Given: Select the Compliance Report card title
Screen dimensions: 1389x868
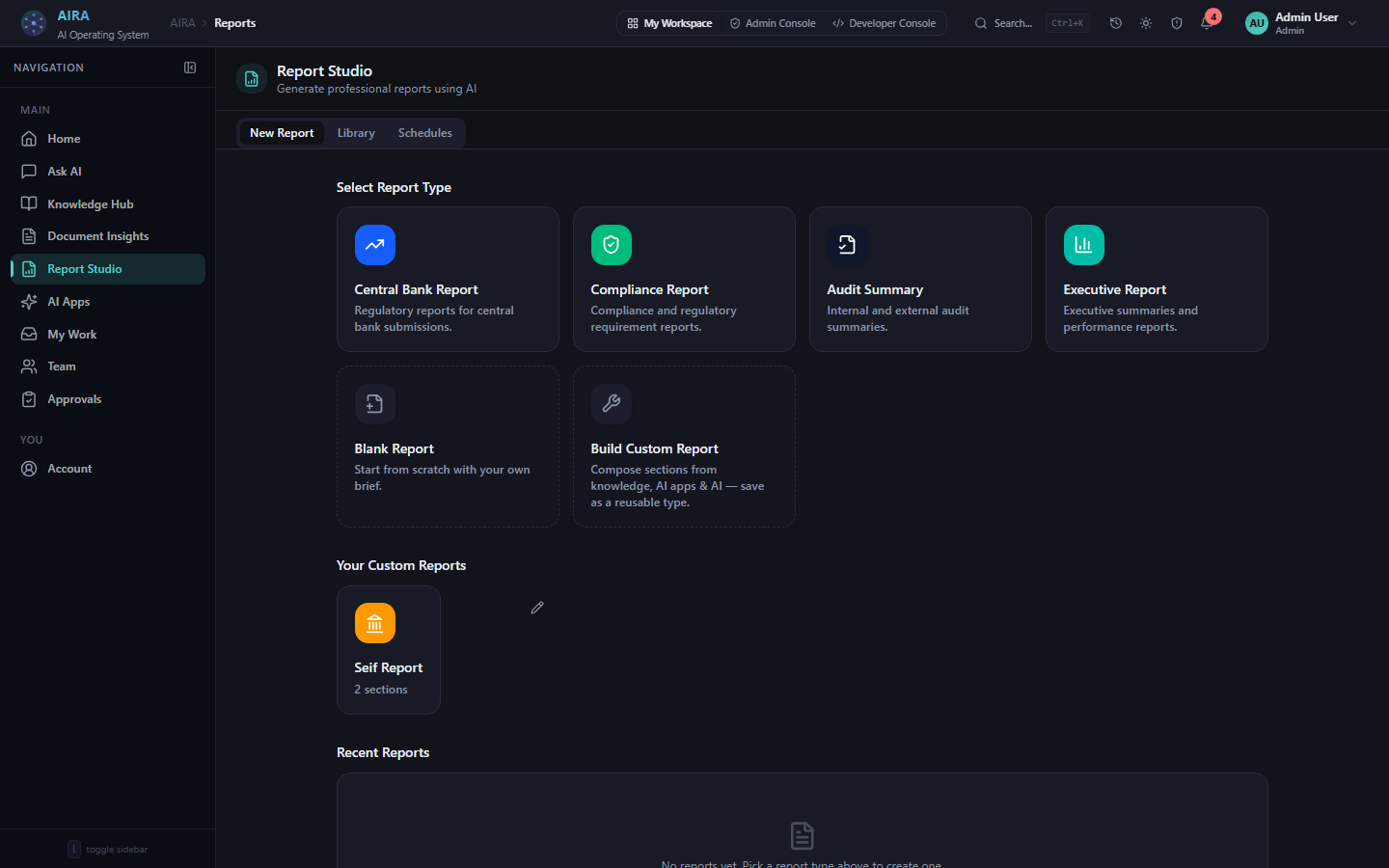Looking at the screenshot, I should 649,289.
